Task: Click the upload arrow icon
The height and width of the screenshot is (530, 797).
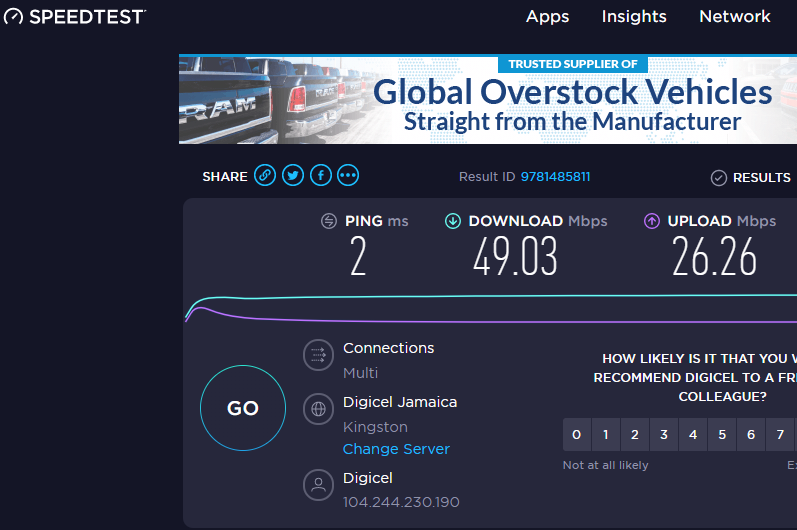Action: (x=652, y=221)
